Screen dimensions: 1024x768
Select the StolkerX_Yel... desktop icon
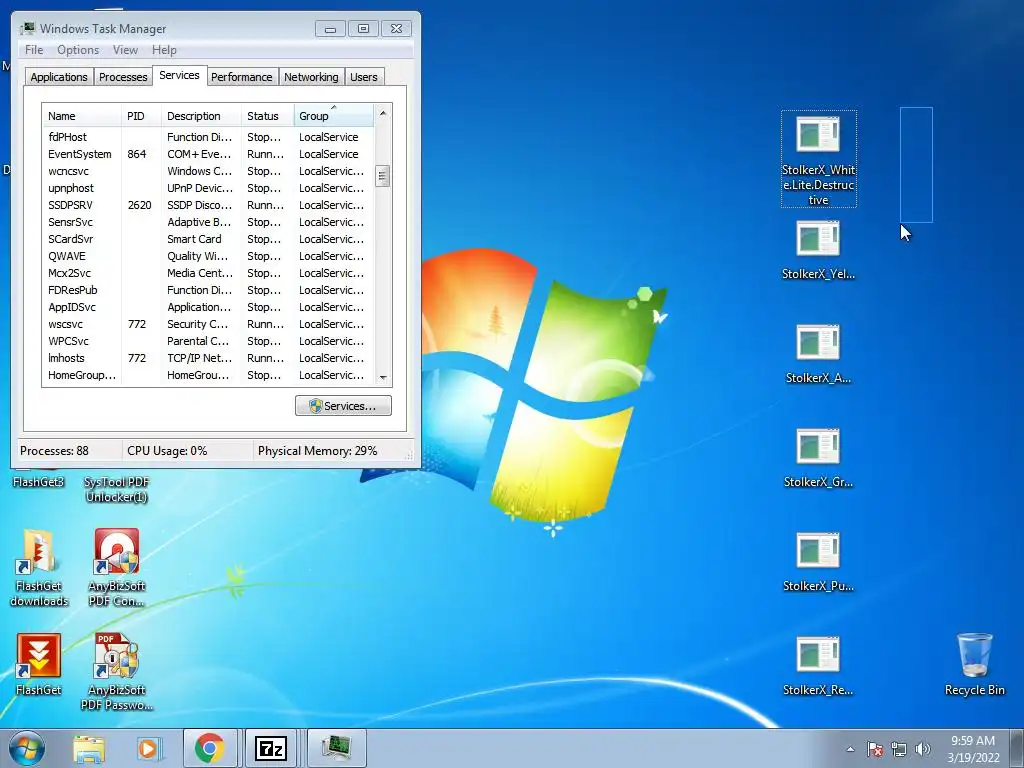coord(818,250)
